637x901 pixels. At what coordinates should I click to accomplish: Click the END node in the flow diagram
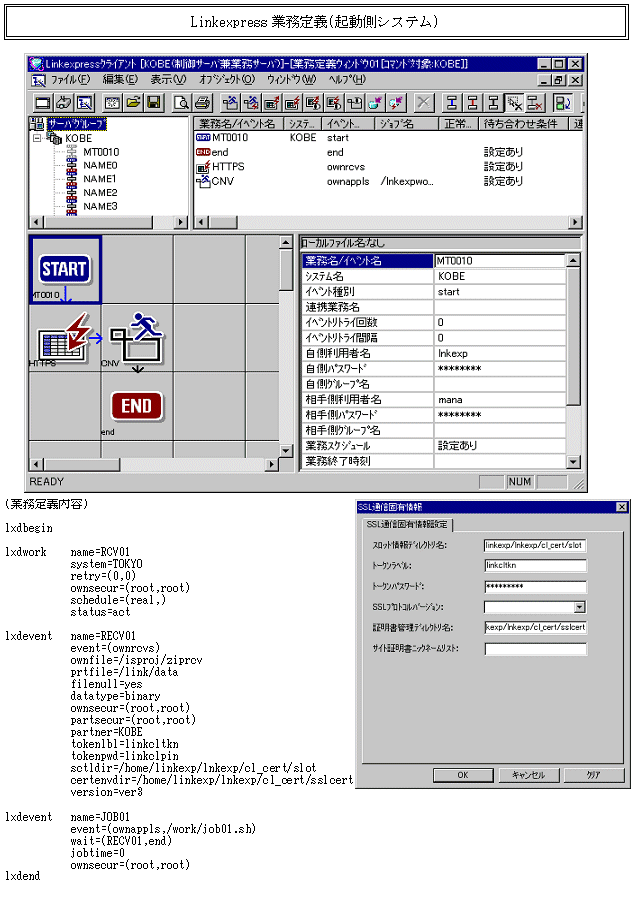[137, 406]
